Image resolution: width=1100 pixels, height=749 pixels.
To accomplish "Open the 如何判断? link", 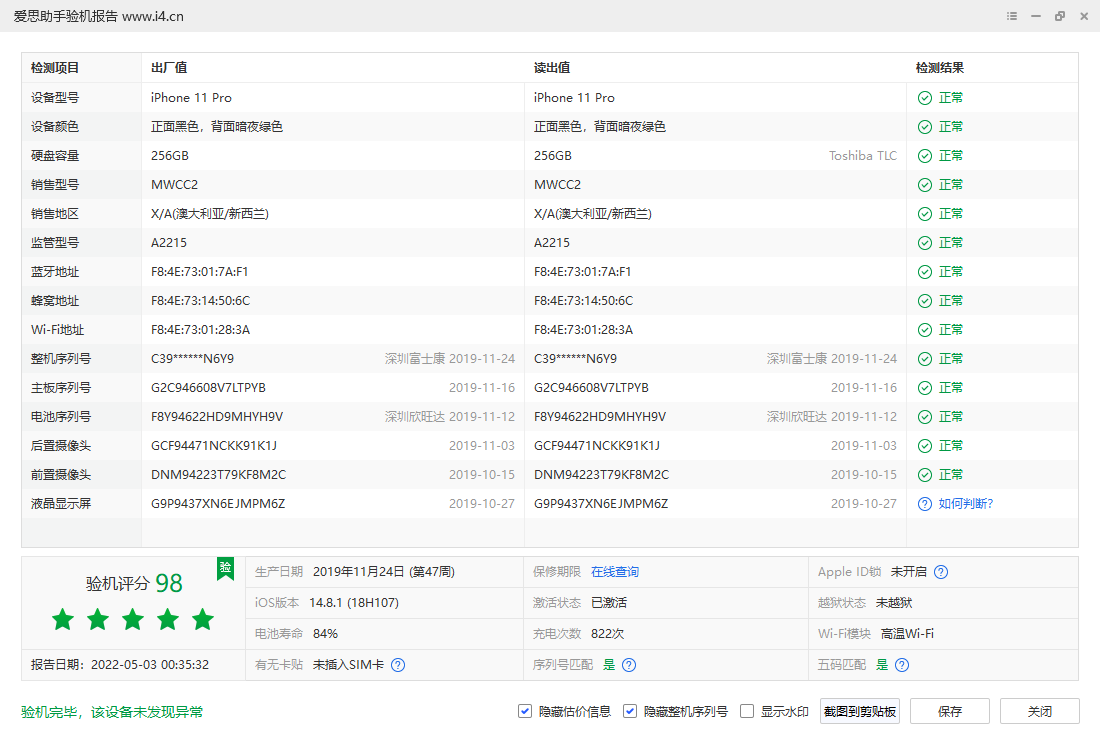I will [966, 504].
